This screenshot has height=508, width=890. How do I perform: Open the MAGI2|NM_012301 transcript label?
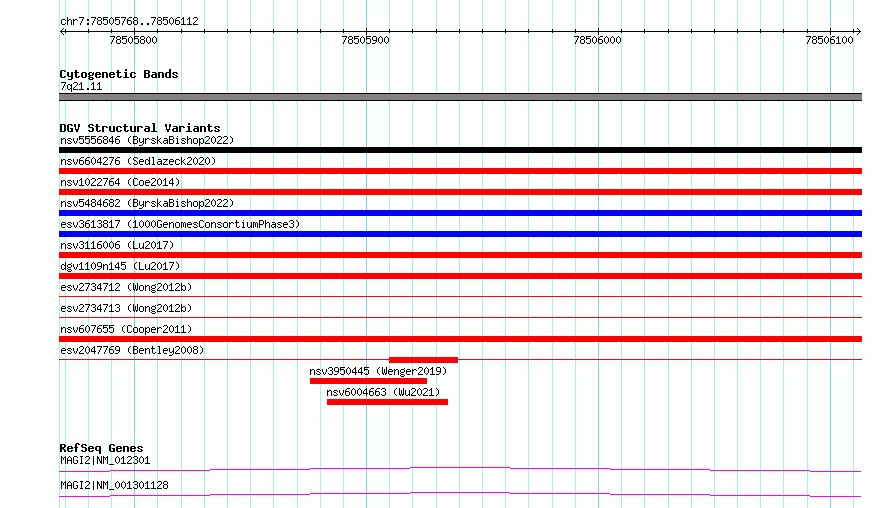(105, 460)
